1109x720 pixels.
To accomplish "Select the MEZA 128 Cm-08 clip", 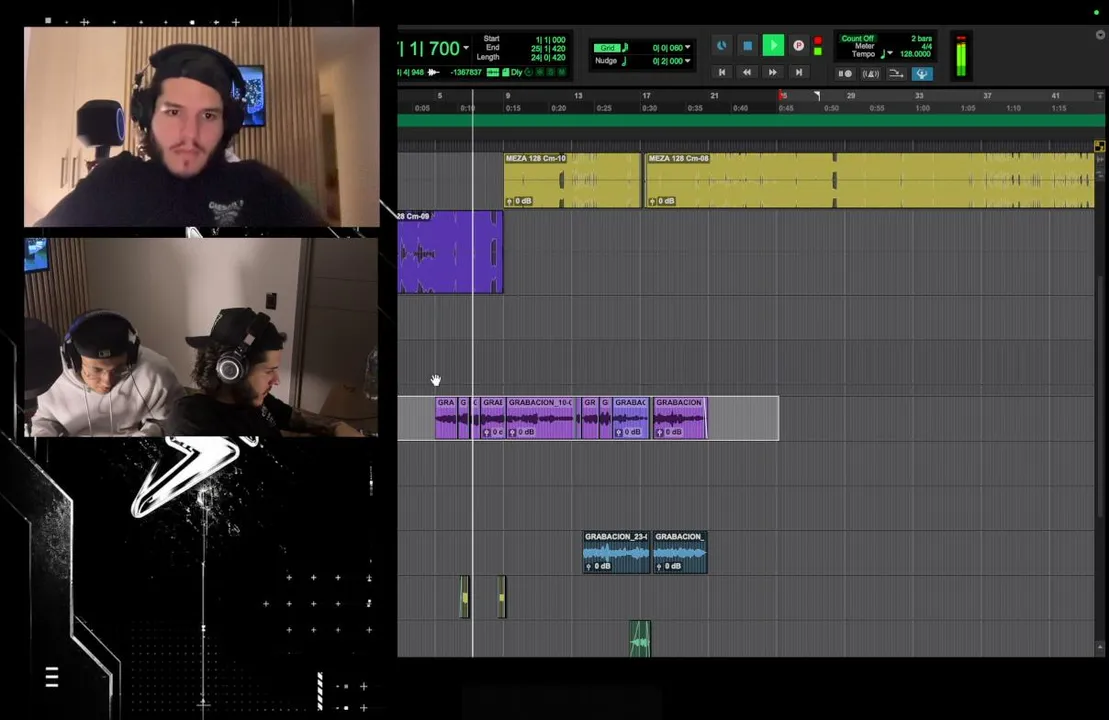I will coord(871,180).
